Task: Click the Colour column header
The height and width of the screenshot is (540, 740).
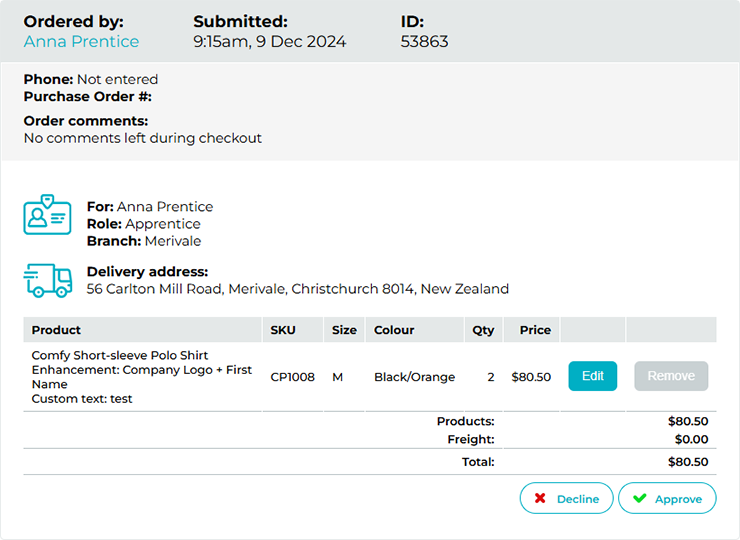Action: (x=394, y=330)
